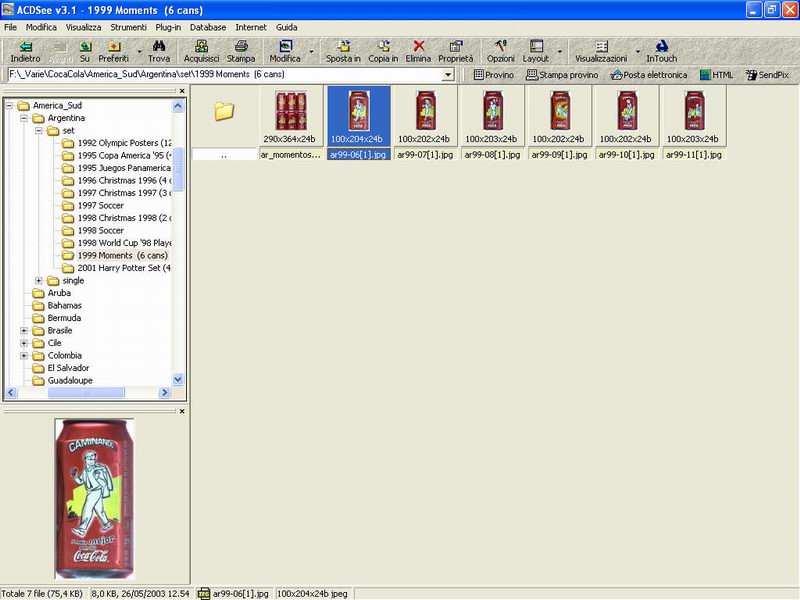The width and height of the screenshot is (800, 600).
Task: Click the ar99-10[1].jpg file name
Action: 627,155
